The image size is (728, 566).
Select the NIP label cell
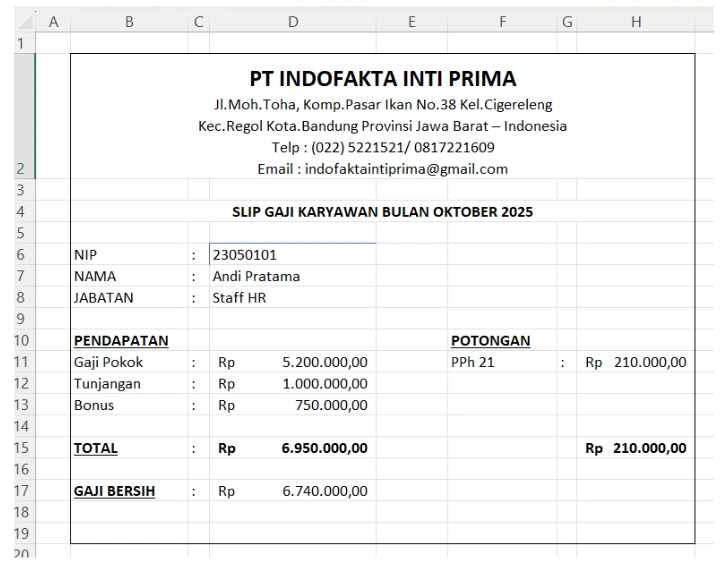click(129, 254)
